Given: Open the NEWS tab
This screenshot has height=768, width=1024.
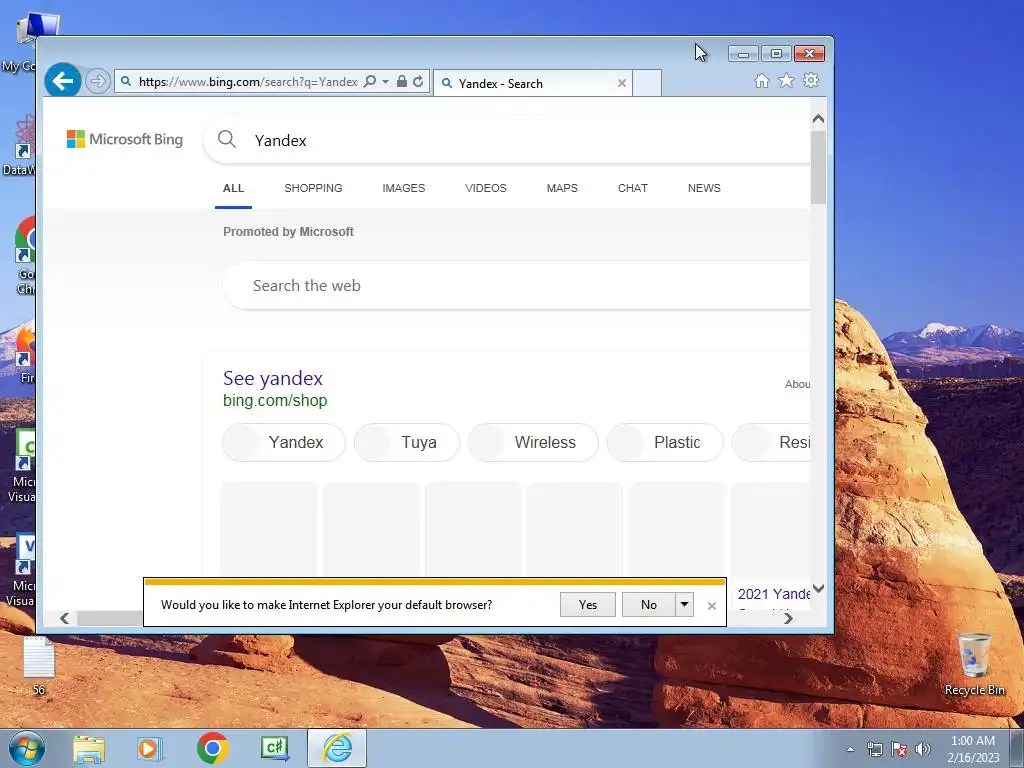Looking at the screenshot, I should tap(704, 188).
